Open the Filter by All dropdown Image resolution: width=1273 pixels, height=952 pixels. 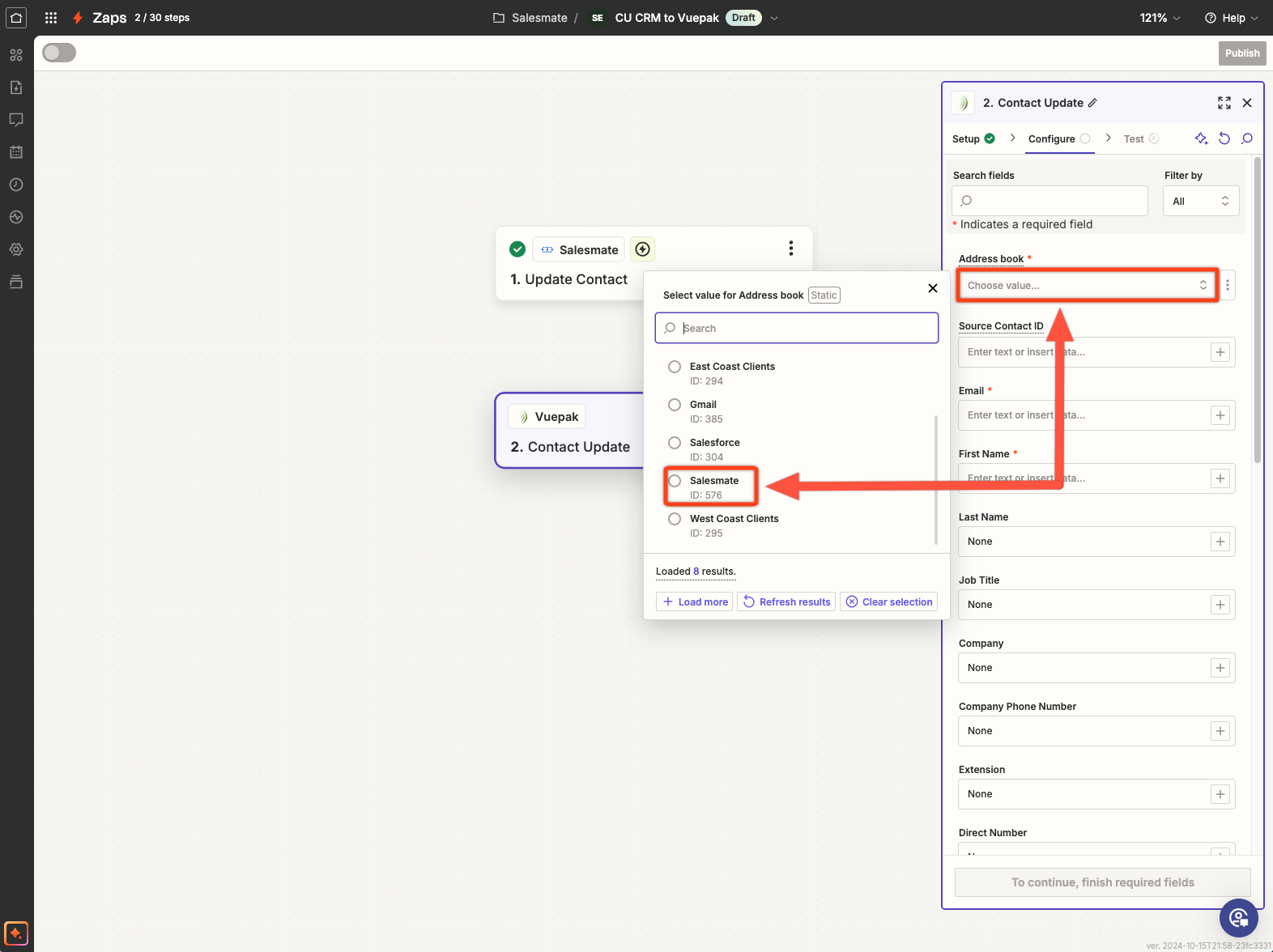point(1201,201)
